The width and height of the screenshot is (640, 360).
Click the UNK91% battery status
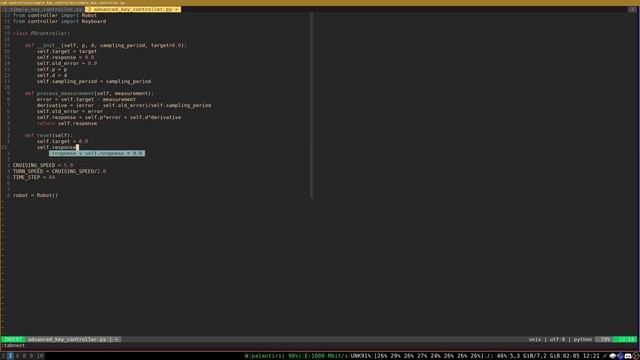(x=361, y=356)
